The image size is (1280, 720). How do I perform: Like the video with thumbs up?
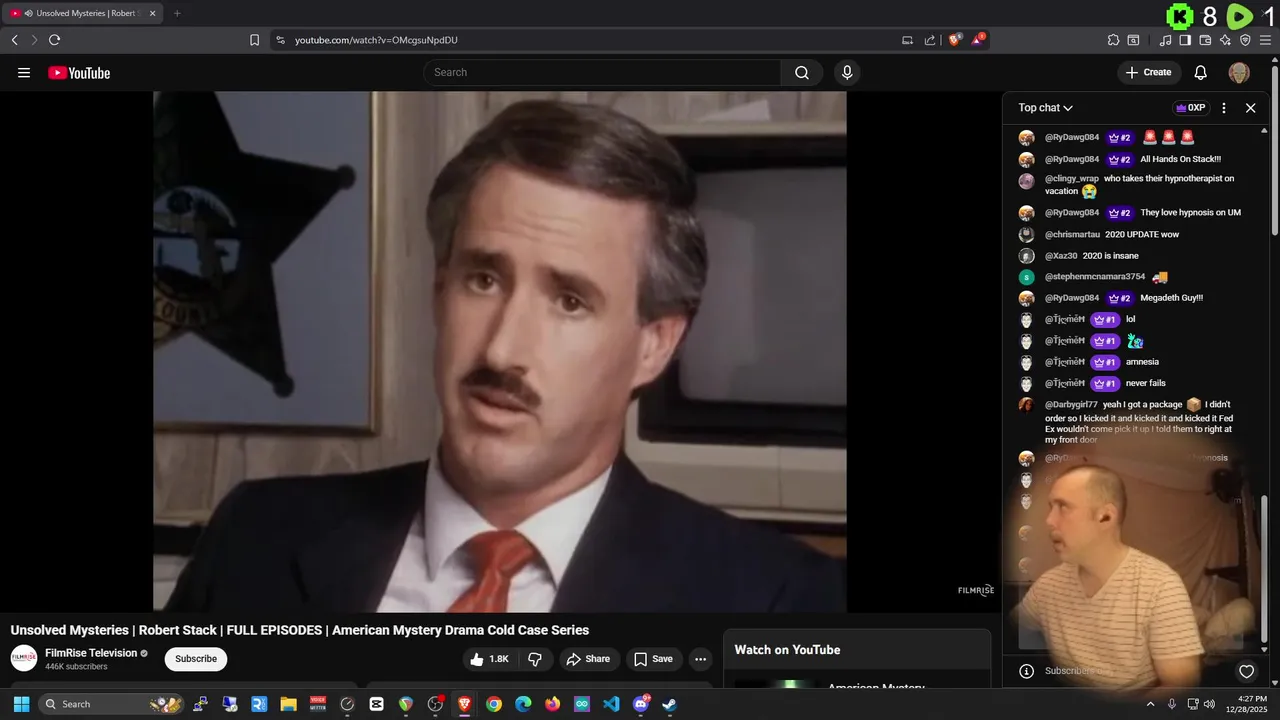pos(490,659)
